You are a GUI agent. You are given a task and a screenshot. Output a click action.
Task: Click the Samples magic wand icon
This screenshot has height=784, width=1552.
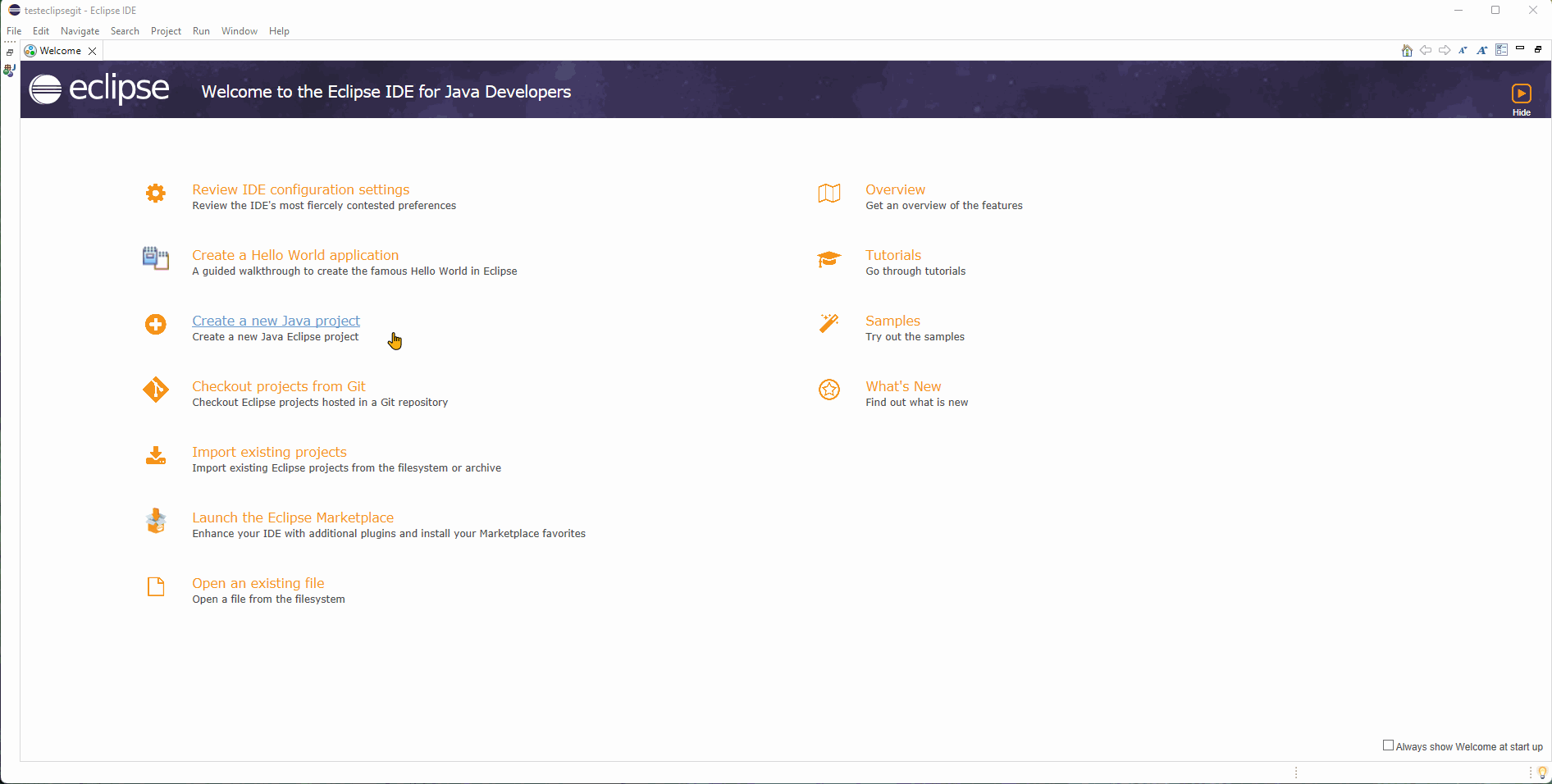[829, 323]
